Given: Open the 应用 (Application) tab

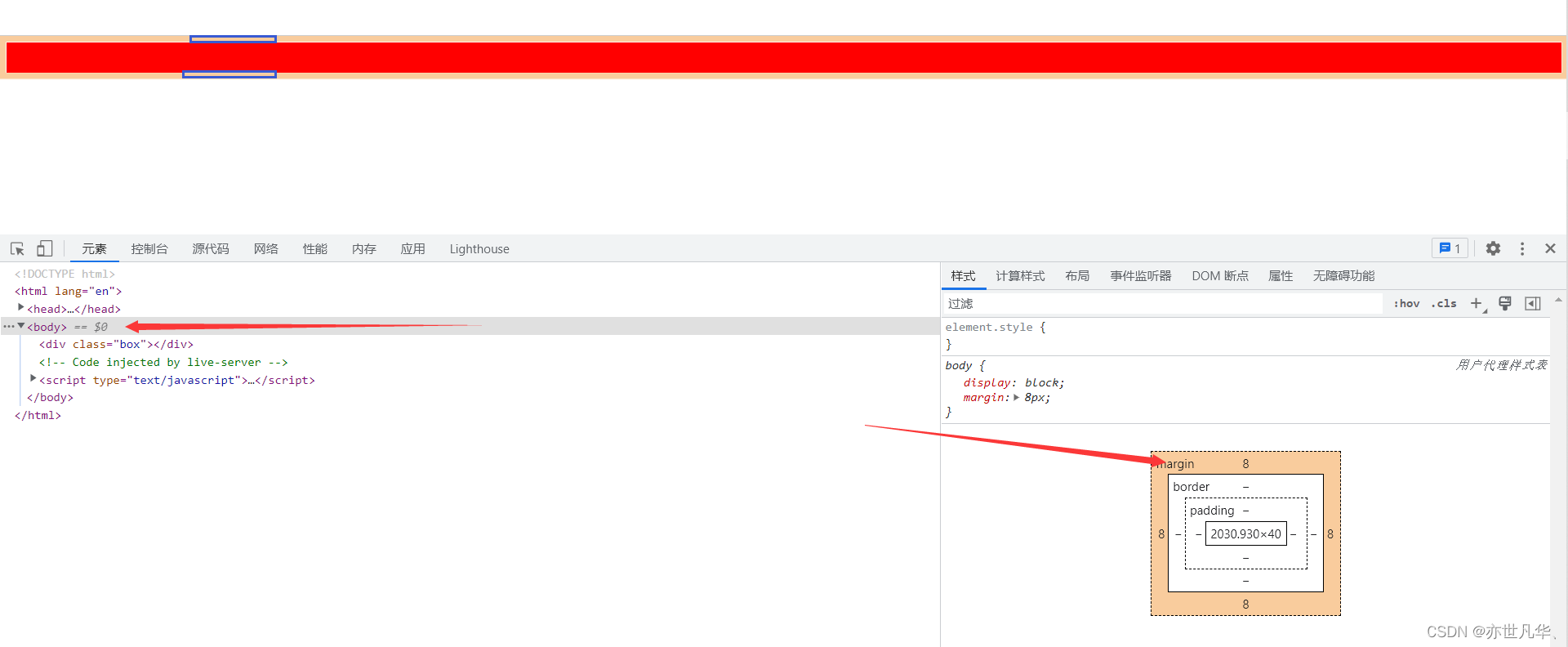Looking at the screenshot, I should click(413, 249).
